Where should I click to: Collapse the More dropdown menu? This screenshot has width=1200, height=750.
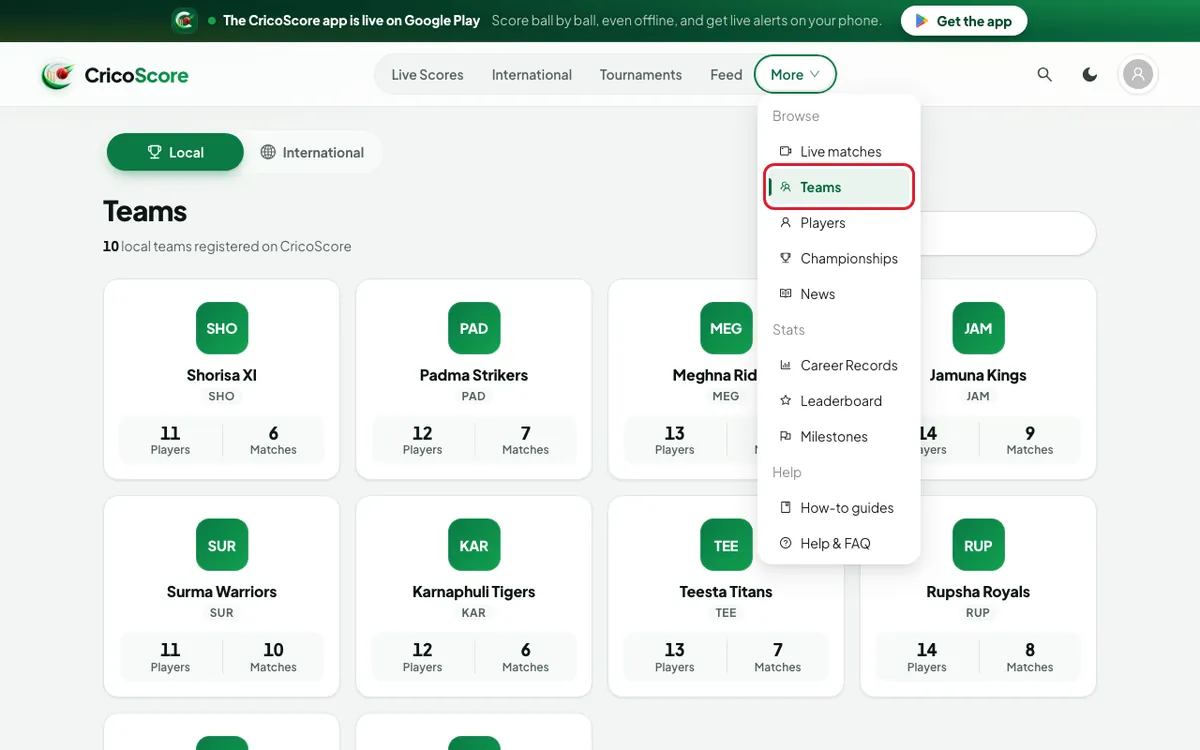pyautogui.click(x=796, y=75)
